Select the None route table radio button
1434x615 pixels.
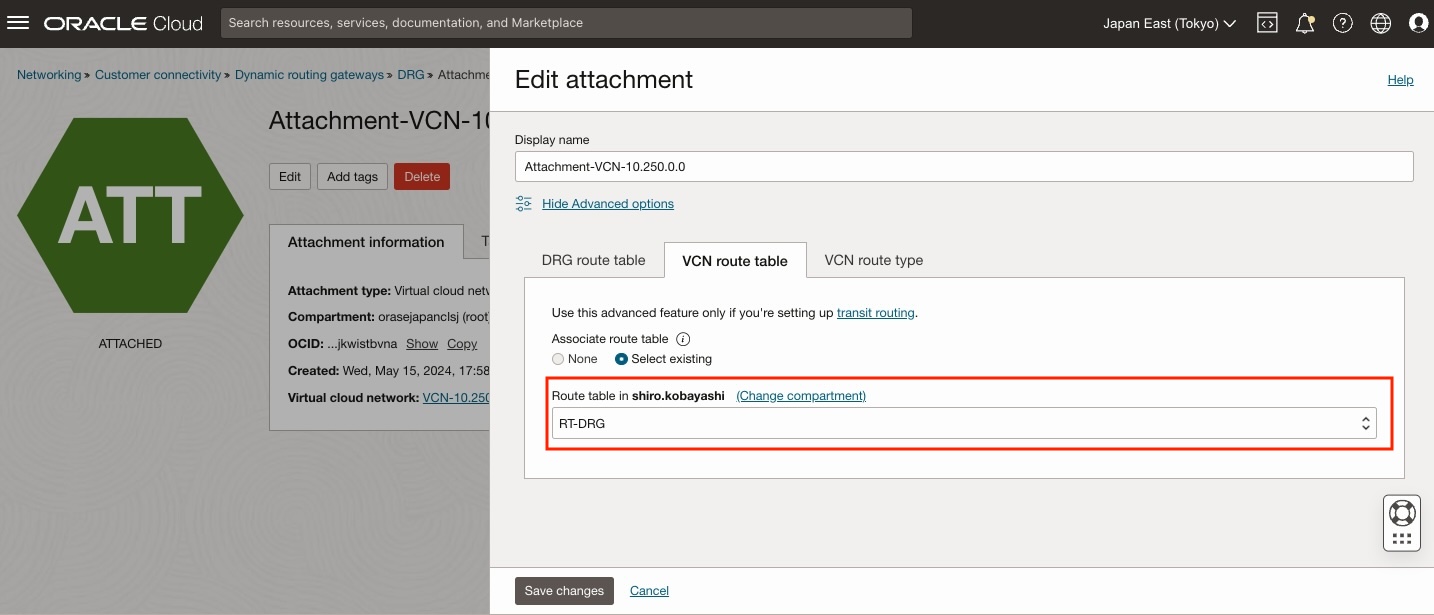pyautogui.click(x=558, y=359)
